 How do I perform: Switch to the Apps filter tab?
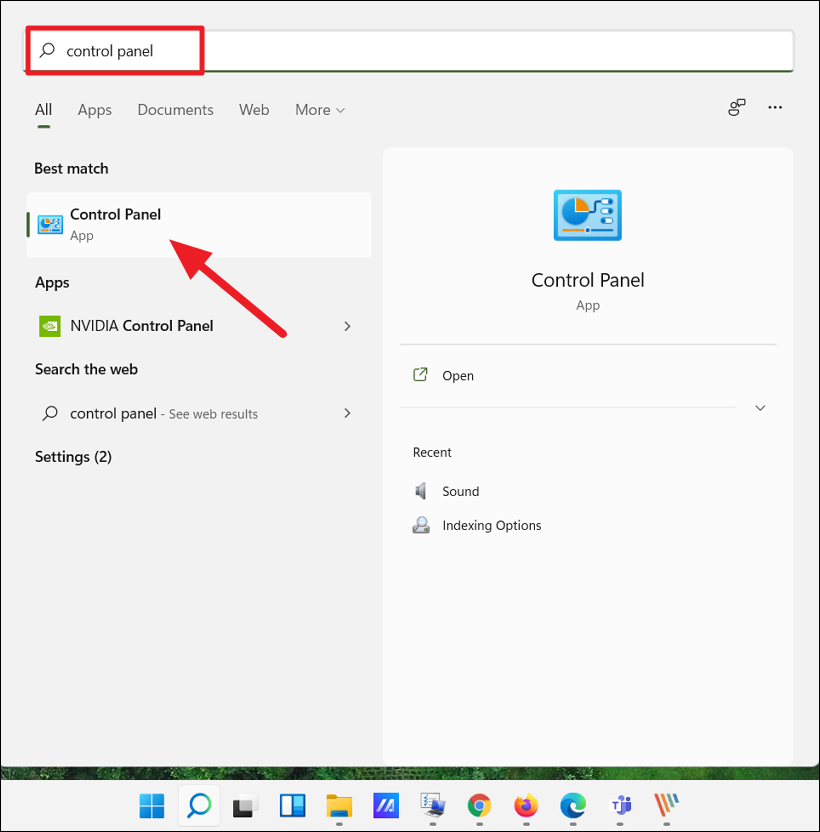pos(94,110)
